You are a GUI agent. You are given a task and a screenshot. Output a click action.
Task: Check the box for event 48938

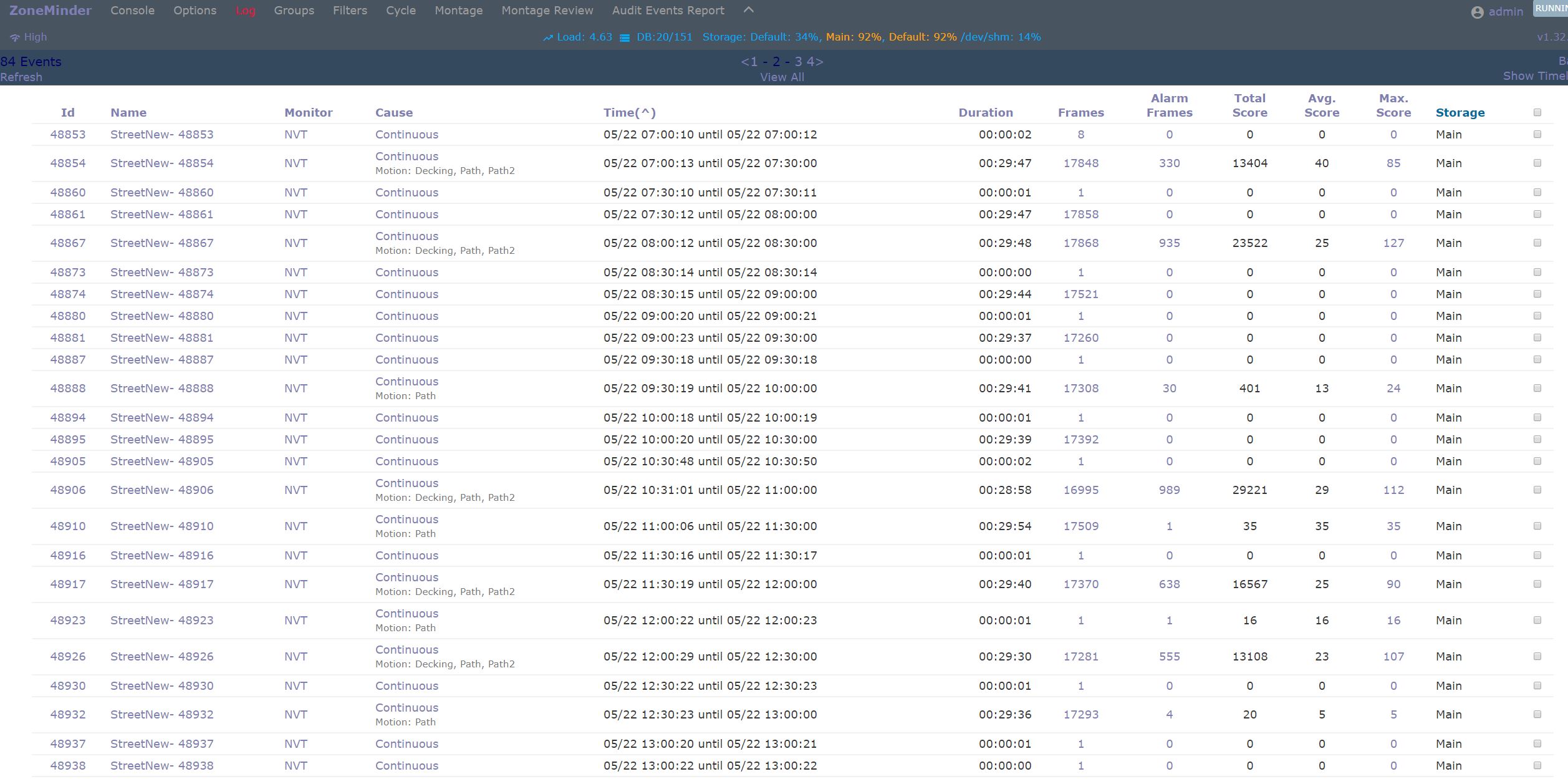(x=1537, y=766)
